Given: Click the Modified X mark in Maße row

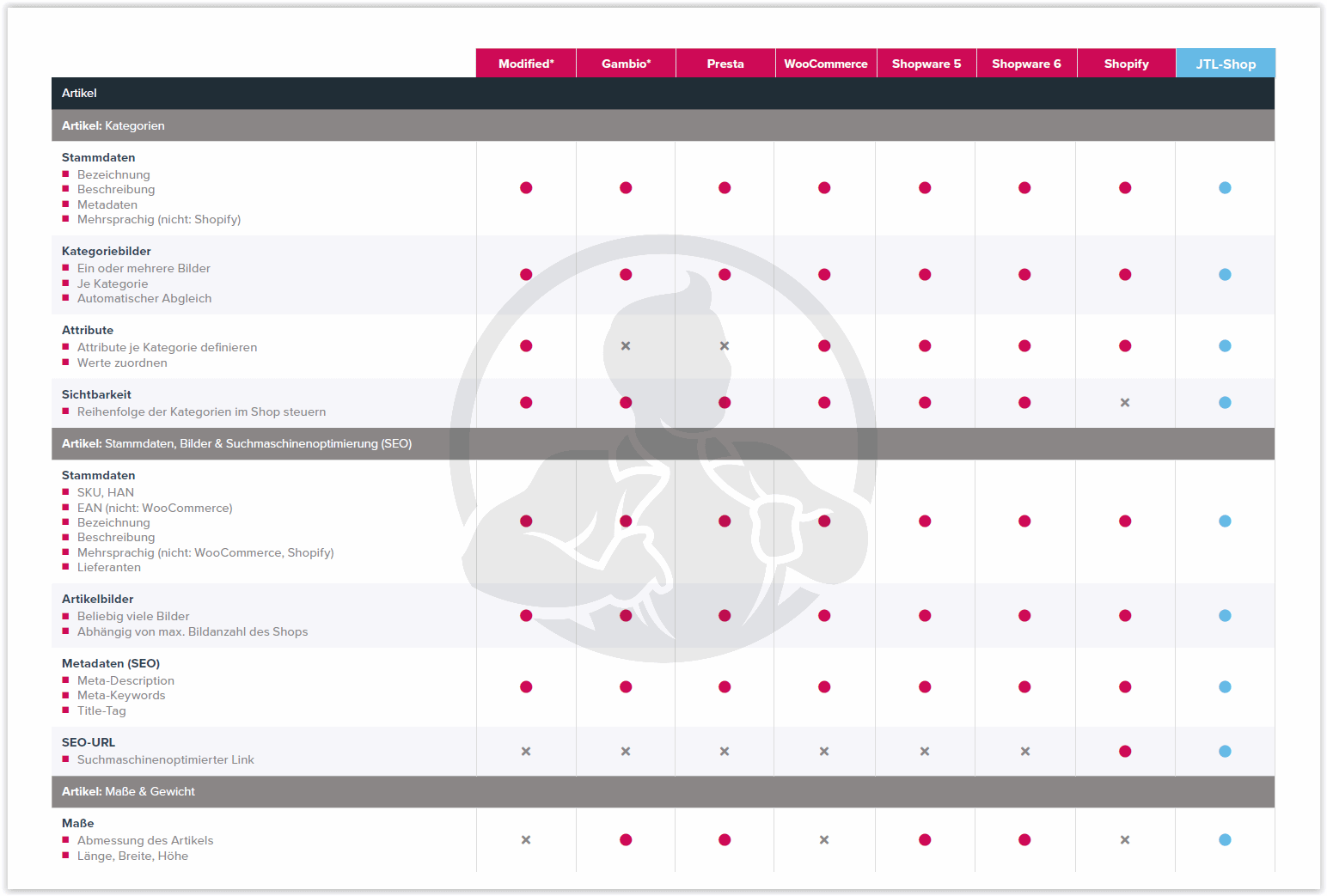Looking at the screenshot, I should coord(526,840).
